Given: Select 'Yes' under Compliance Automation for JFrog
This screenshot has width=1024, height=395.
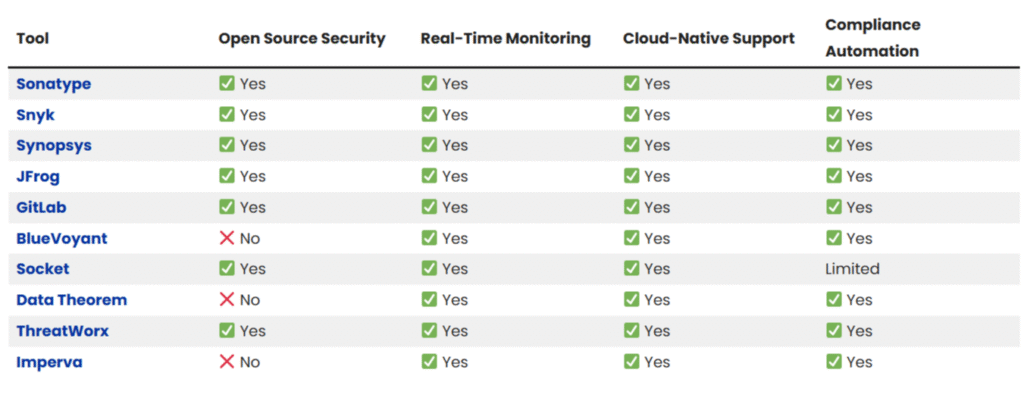Looking at the screenshot, I should pos(860,177).
